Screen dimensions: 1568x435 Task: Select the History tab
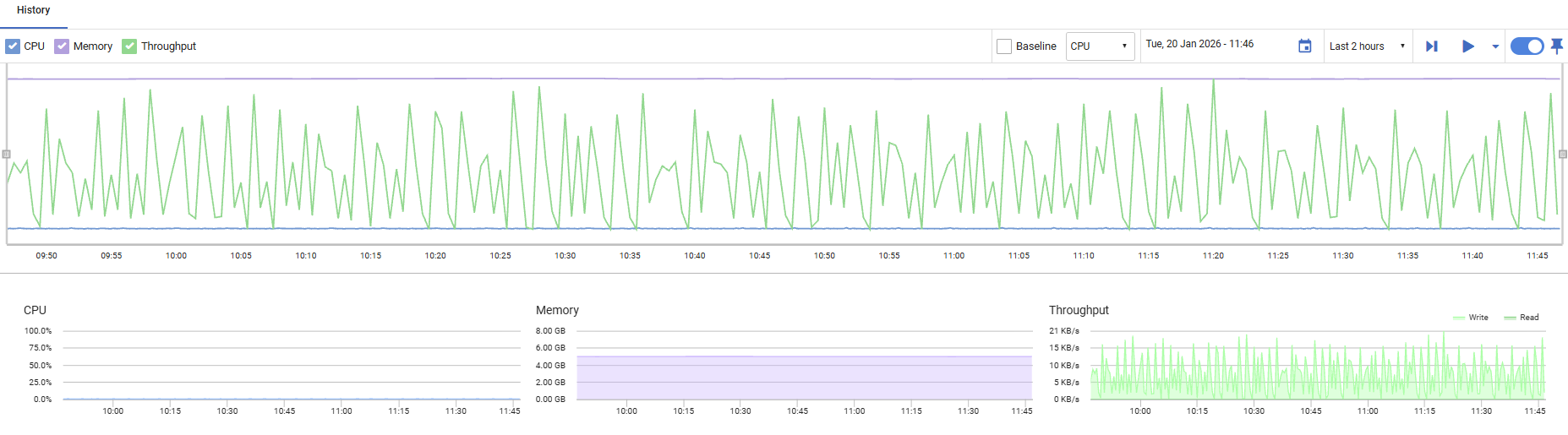coord(34,11)
